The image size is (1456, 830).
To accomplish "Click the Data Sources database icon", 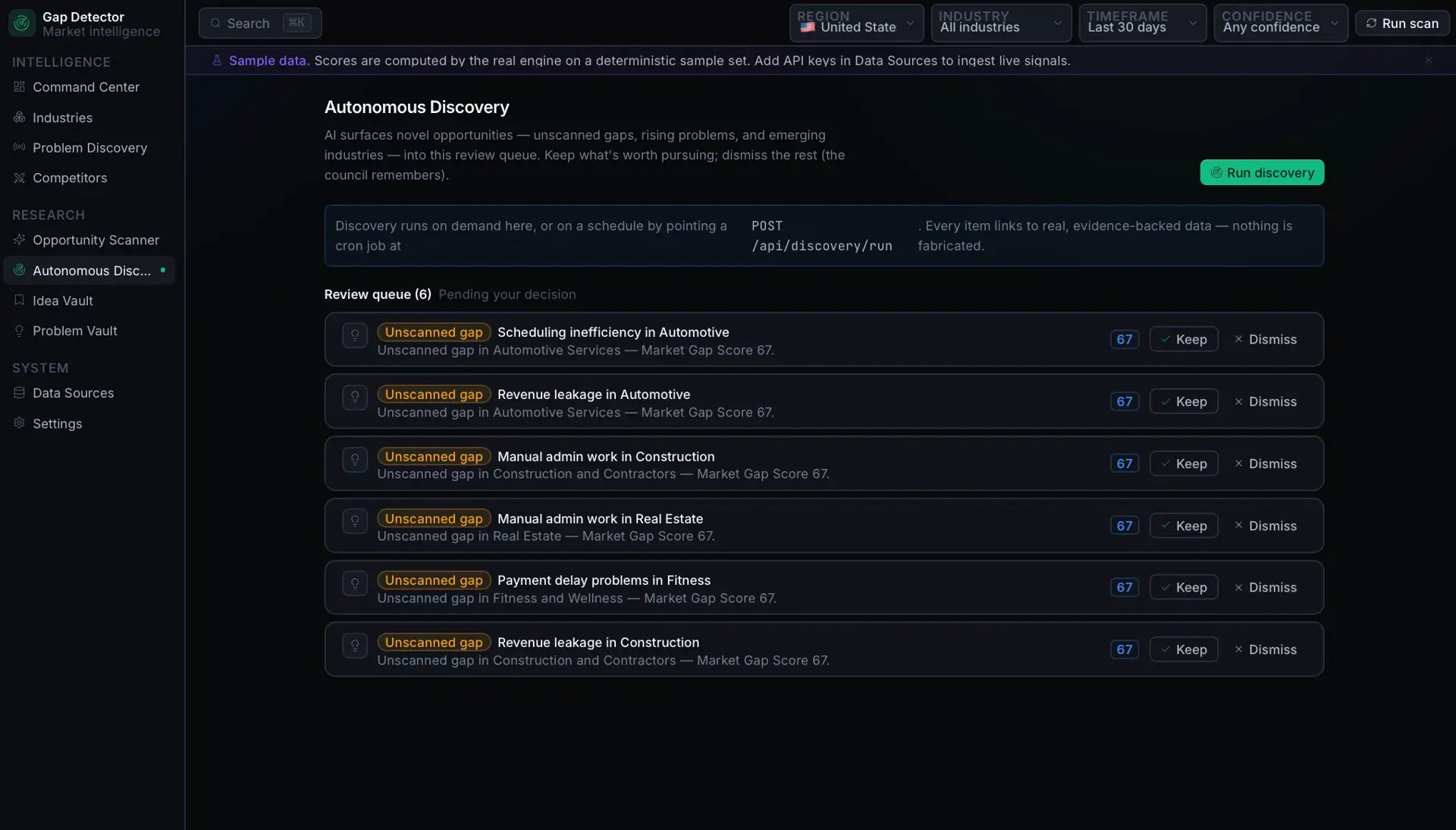I will point(19,393).
